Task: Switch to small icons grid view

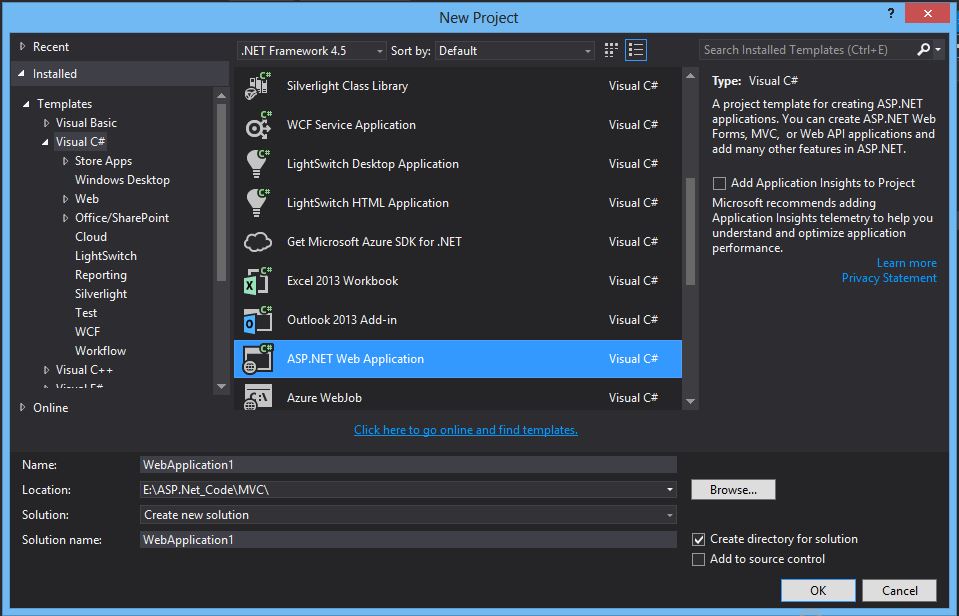Action: (611, 50)
